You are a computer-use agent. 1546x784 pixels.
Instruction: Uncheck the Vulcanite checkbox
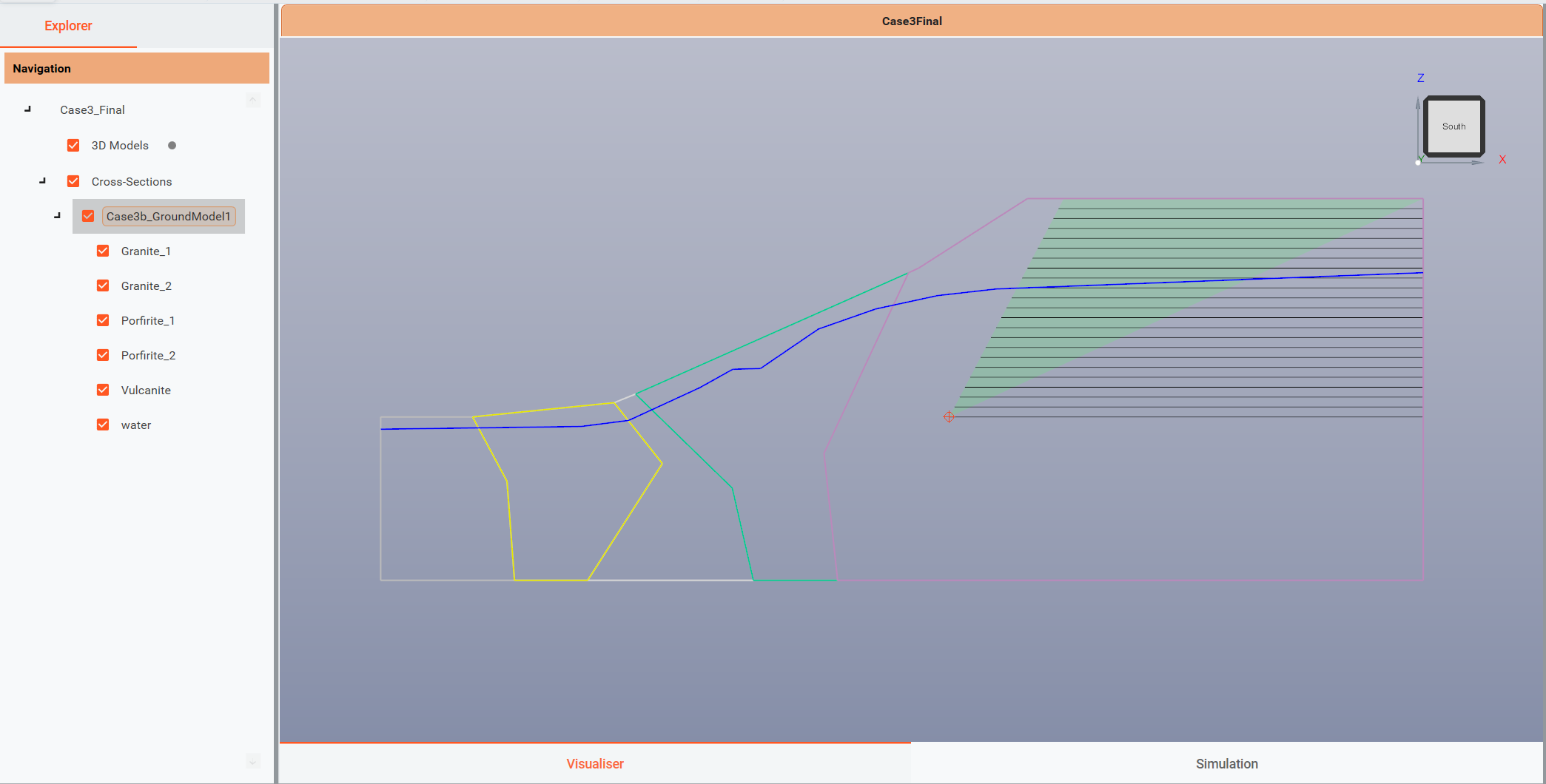click(x=103, y=390)
